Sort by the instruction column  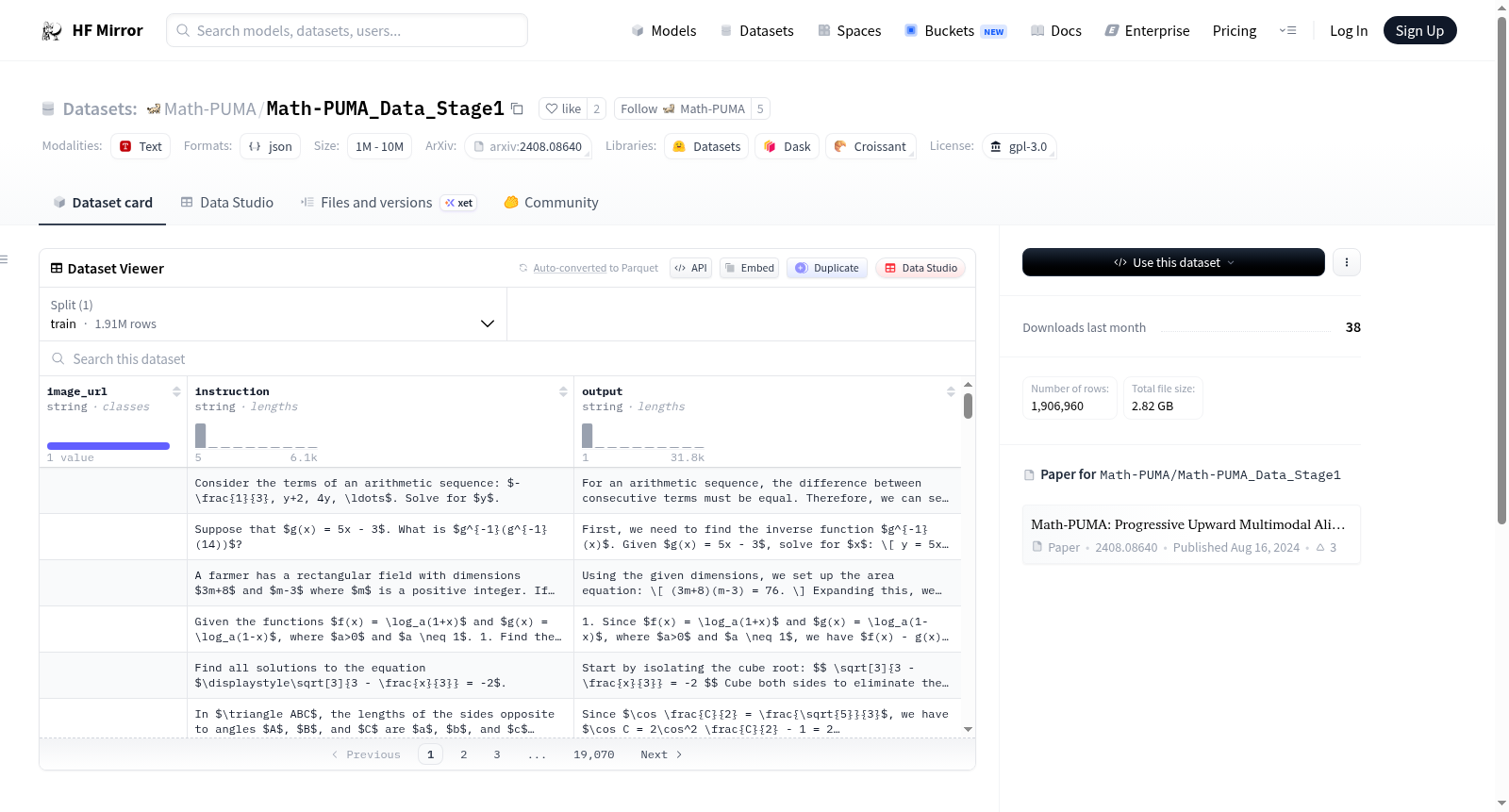[563, 391]
